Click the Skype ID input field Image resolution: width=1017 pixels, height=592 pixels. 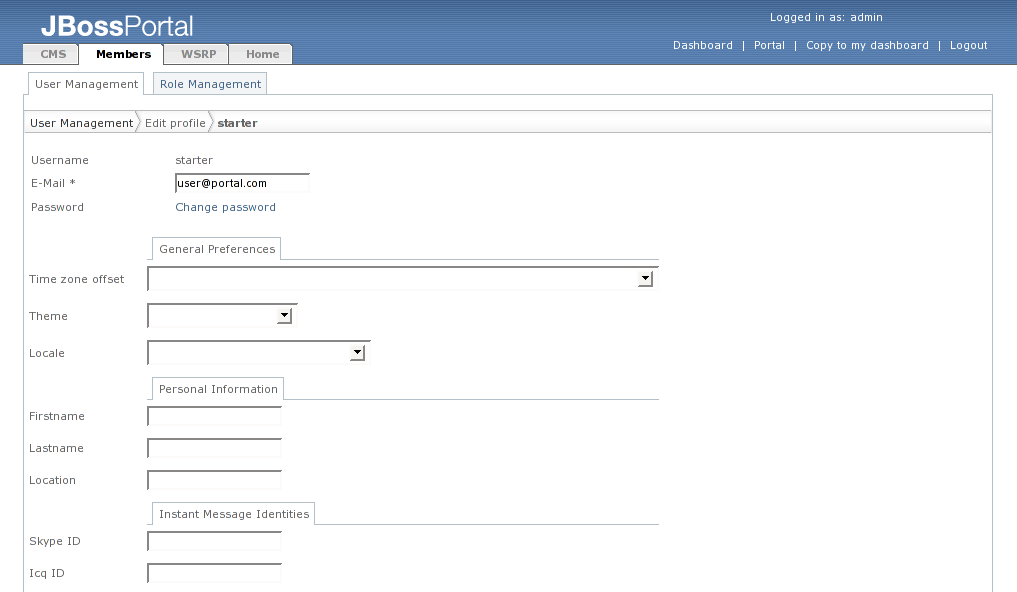point(215,542)
